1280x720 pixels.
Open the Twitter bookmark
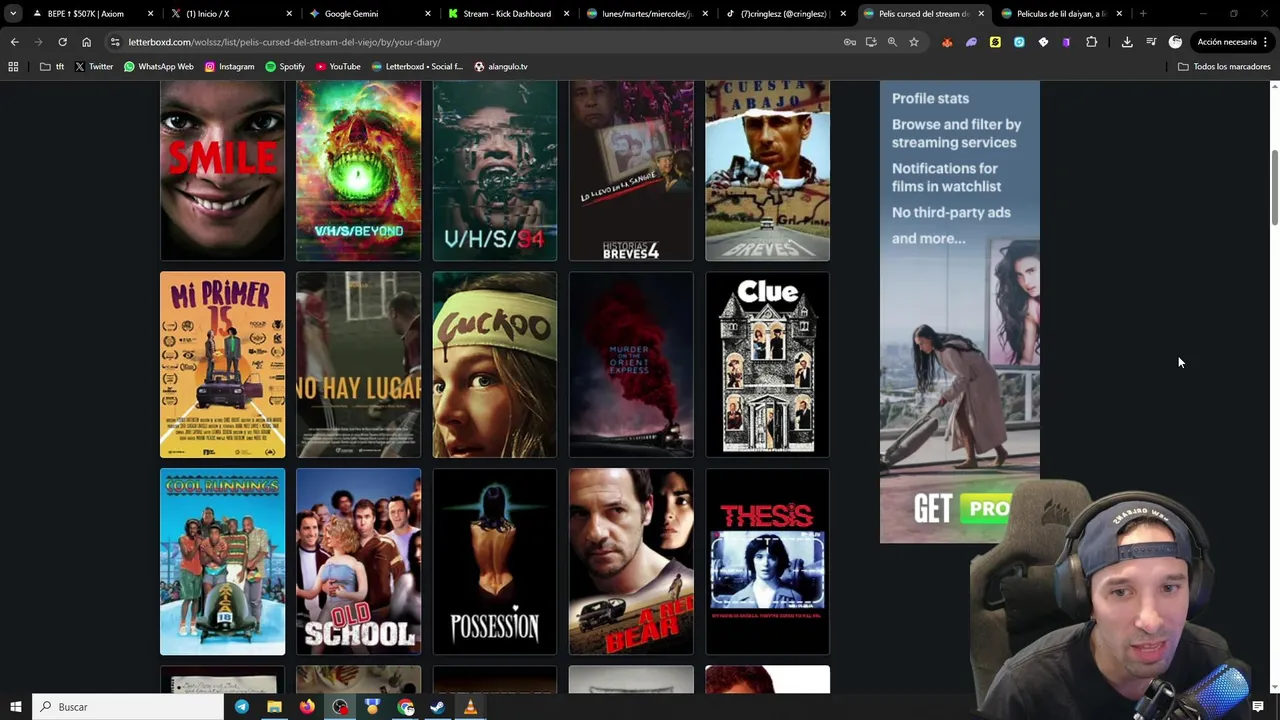coord(94,66)
